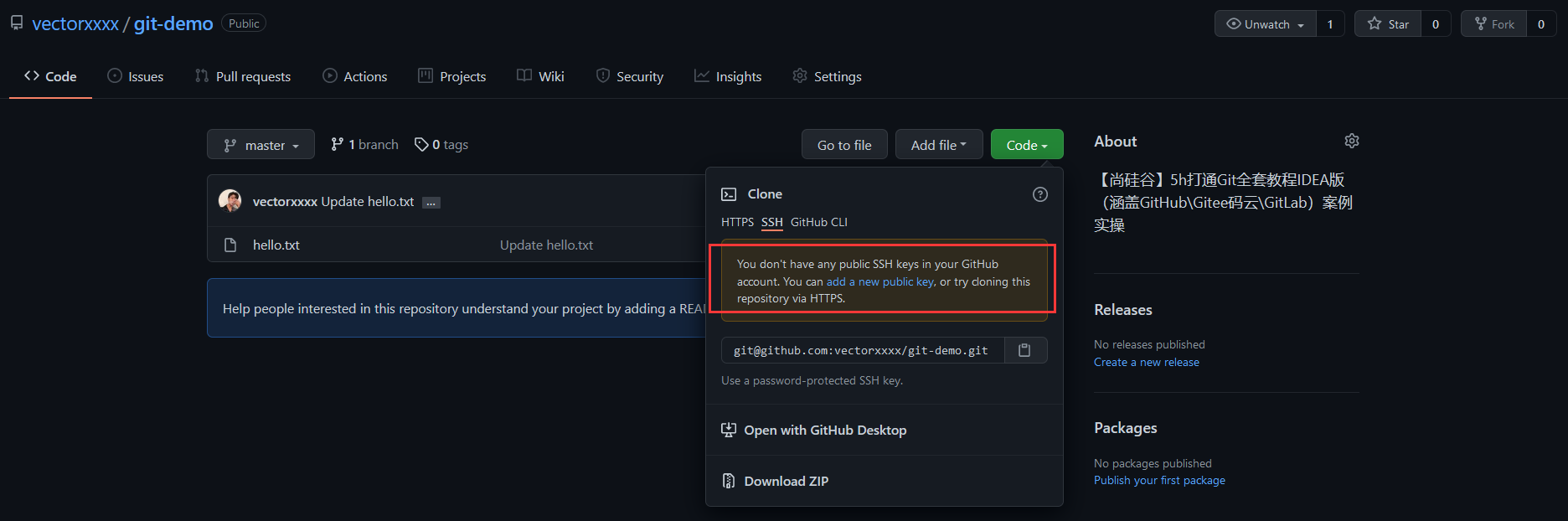Select the GitHub CLI clone tab
Image resolution: width=1568 pixels, height=521 pixels.
(819, 222)
